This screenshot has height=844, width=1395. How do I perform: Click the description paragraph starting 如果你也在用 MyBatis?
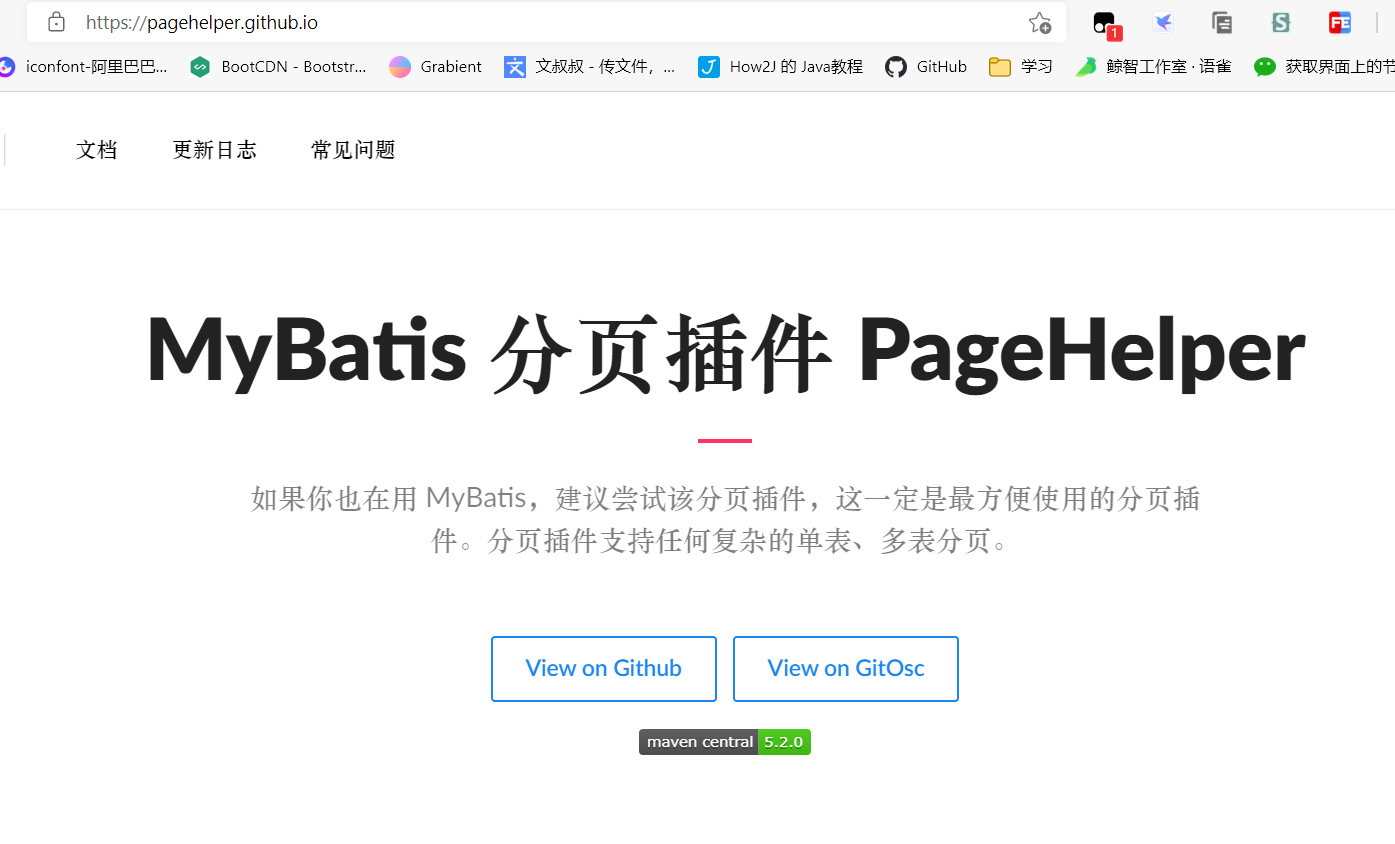pos(725,520)
